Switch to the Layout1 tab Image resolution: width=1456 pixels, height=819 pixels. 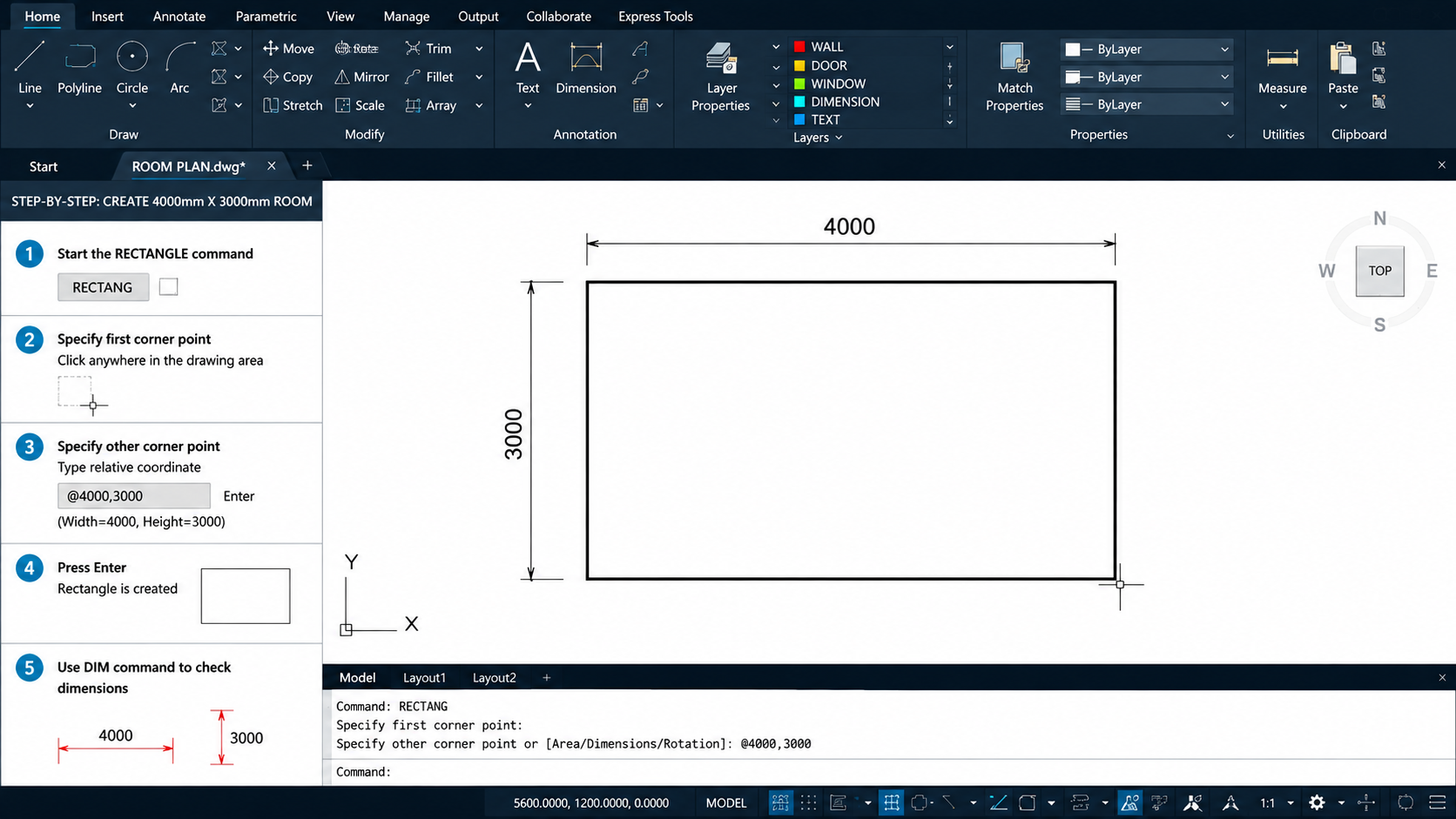point(424,677)
